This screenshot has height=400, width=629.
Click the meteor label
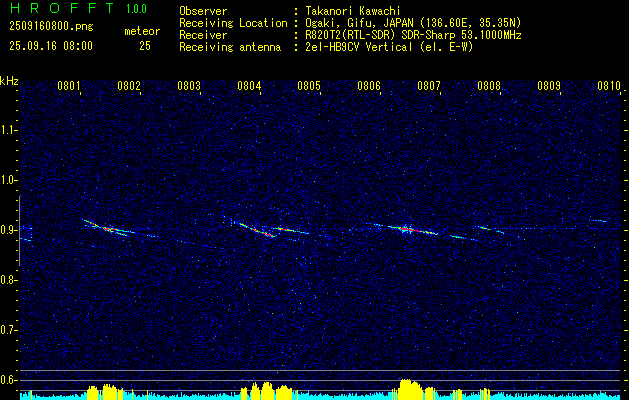[x=142, y=31]
